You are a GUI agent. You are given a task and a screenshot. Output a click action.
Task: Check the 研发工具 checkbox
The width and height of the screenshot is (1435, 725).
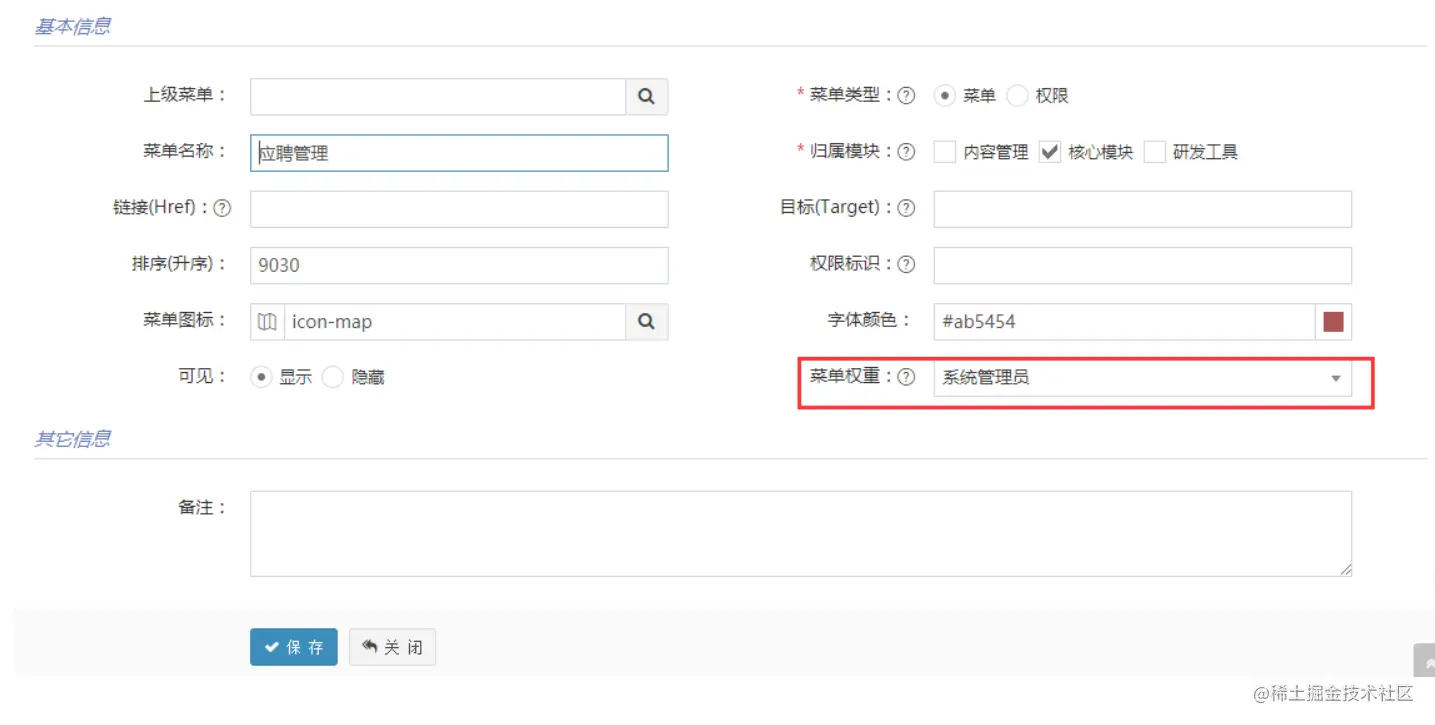(x=1155, y=152)
